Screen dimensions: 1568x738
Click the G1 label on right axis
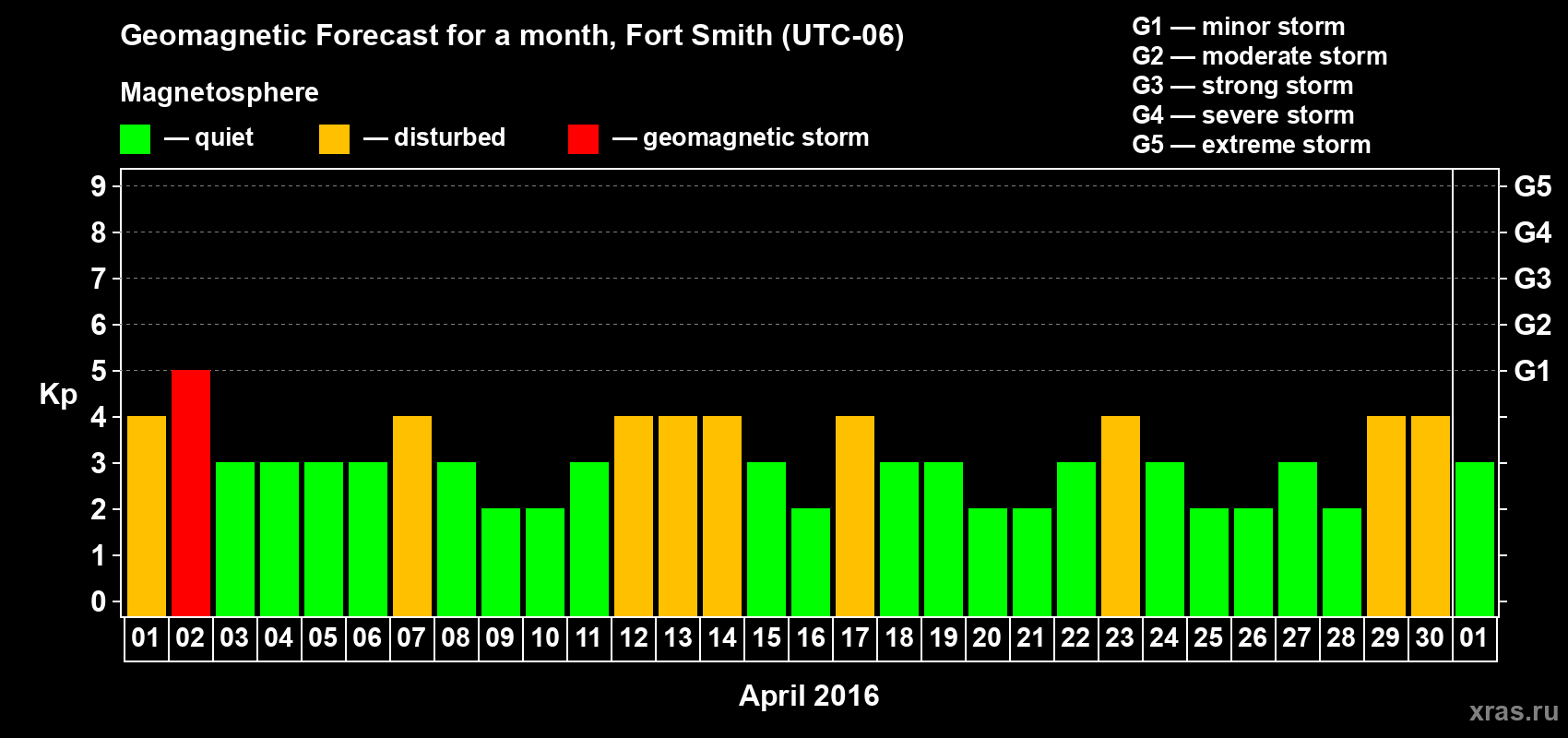point(1532,371)
